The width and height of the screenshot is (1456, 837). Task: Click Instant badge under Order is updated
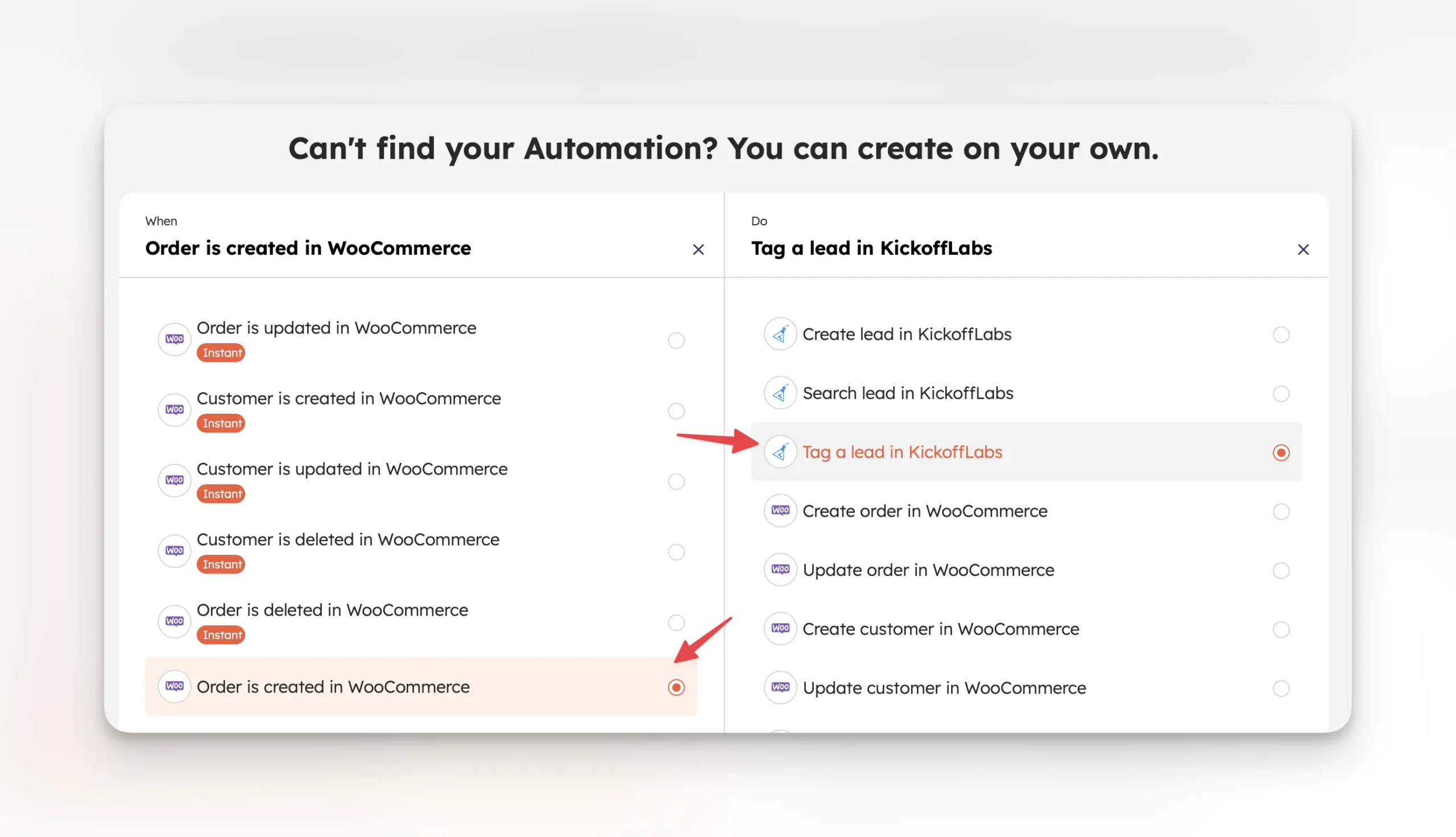[x=221, y=353]
